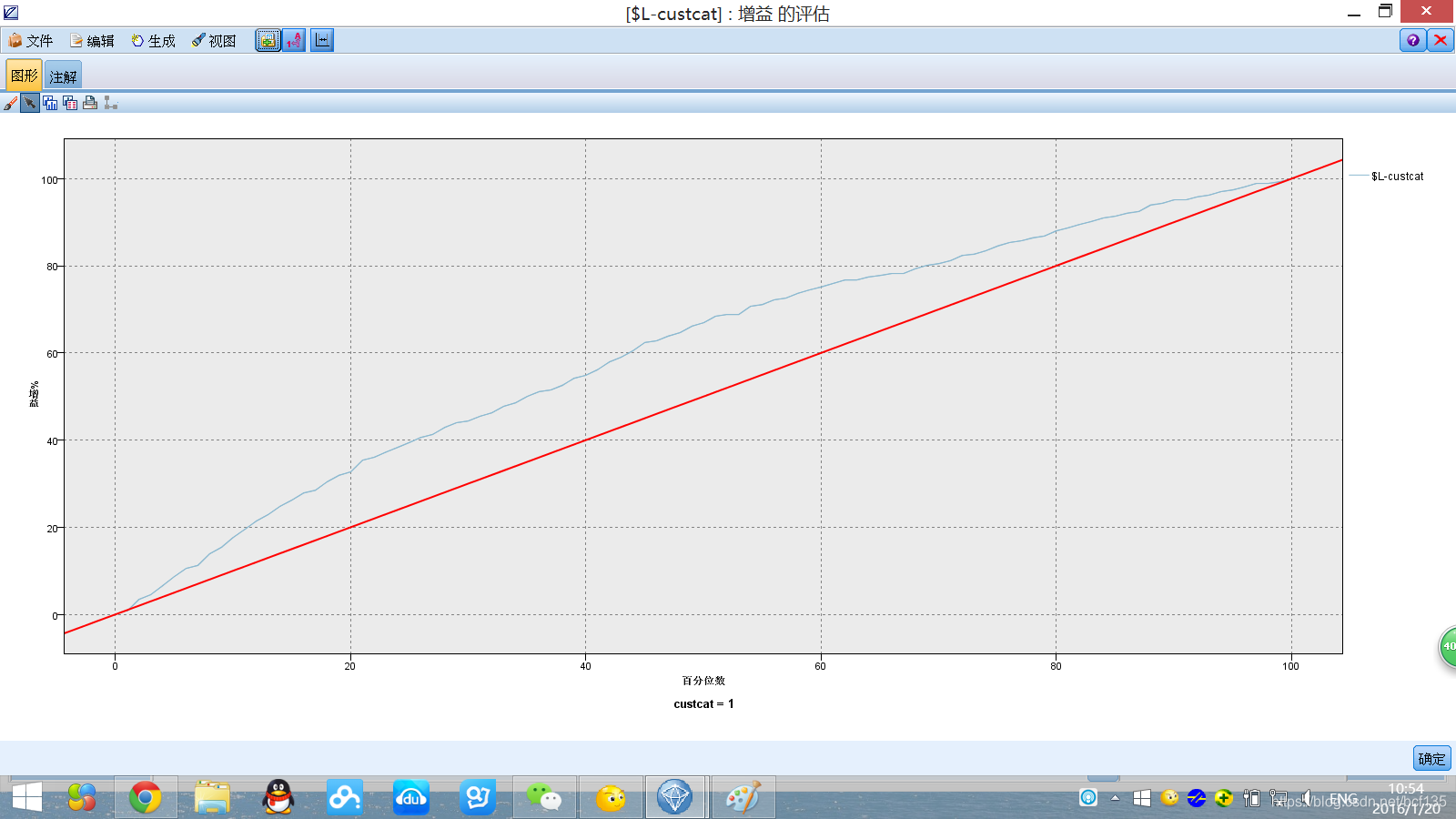Click the x-axis tick label 60
Screen dimensions: 1456x819
[821, 666]
